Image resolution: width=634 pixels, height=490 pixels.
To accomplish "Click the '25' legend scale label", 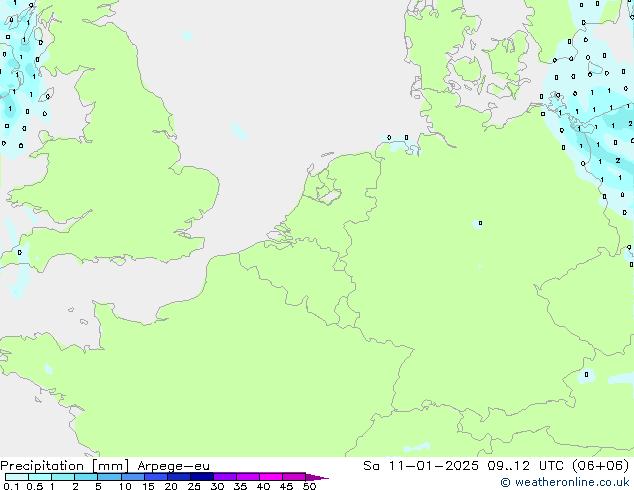I will (194, 486).
